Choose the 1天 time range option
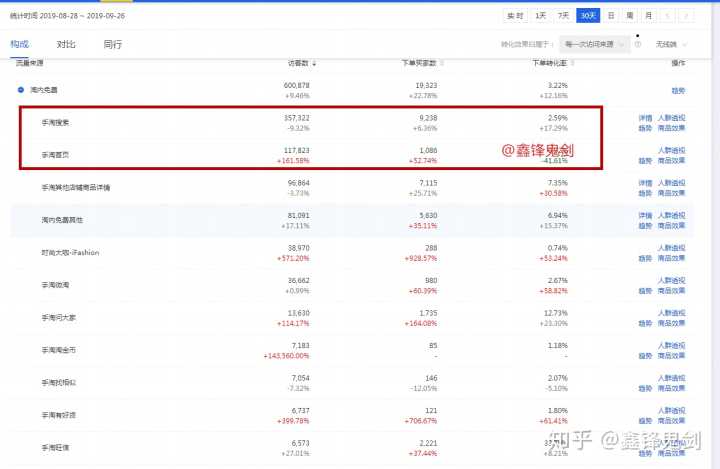 pos(540,16)
